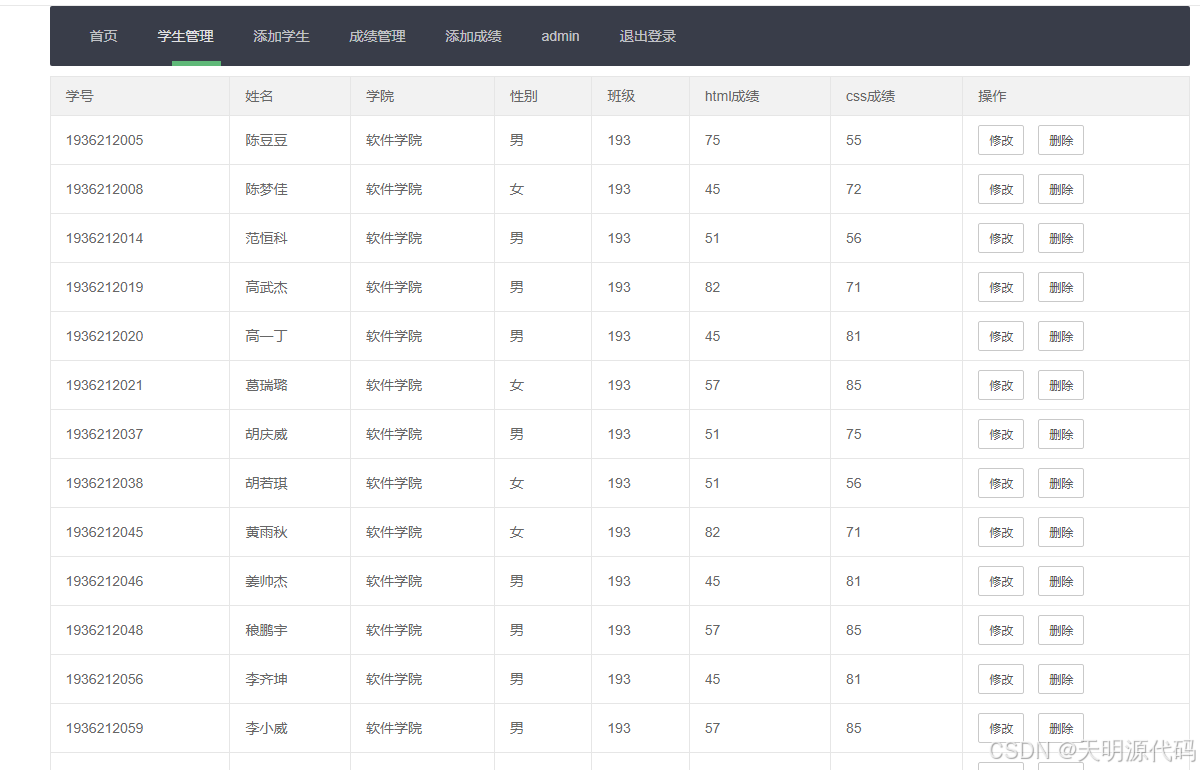Click 删除 in 李小威 row
Viewport: 1200px width, 770px height.
1061,728
